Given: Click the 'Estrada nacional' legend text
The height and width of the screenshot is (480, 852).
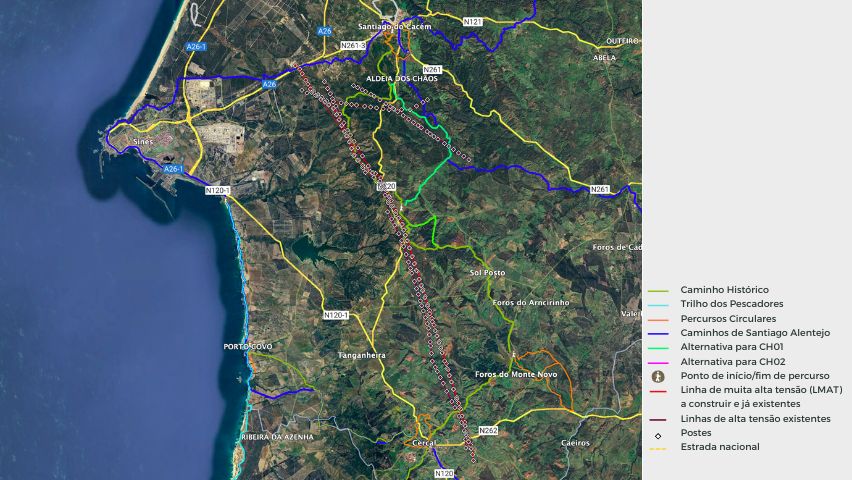Looking at the screenshot, I should pyautogui.click(x=720, y=447).
